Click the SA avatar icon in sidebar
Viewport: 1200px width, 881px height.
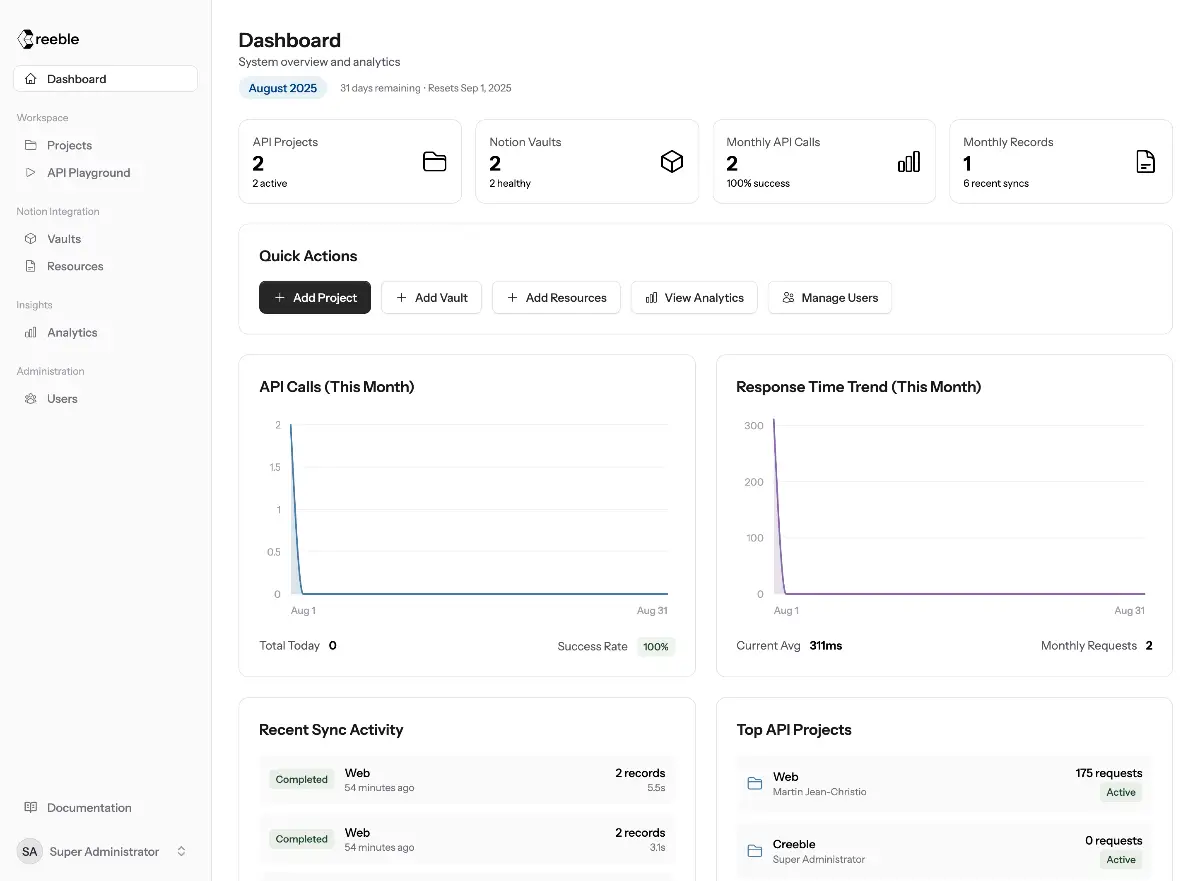(x=30, y=852)
